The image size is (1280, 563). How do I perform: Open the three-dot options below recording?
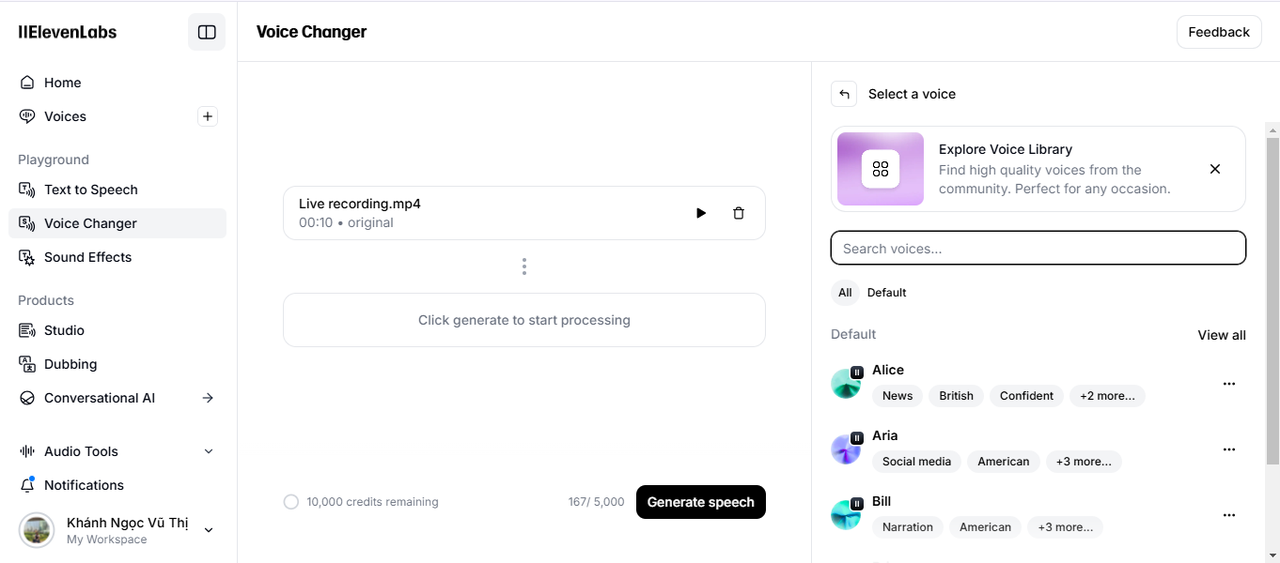[x=524, y=267]
